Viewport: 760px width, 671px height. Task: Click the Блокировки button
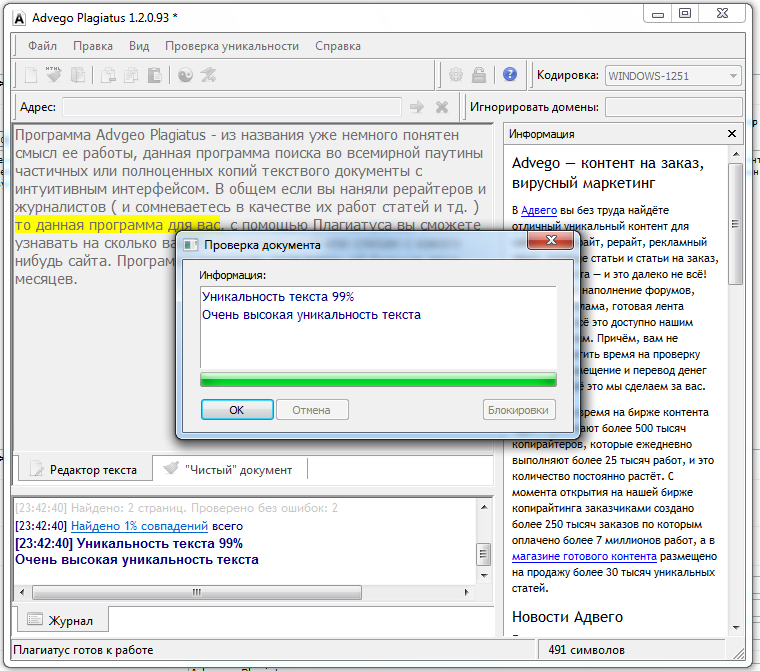pyautogui.click(x=518, y=409)
